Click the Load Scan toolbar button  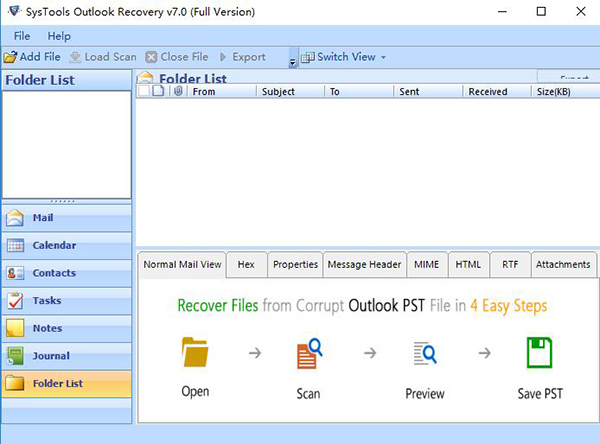103,57
